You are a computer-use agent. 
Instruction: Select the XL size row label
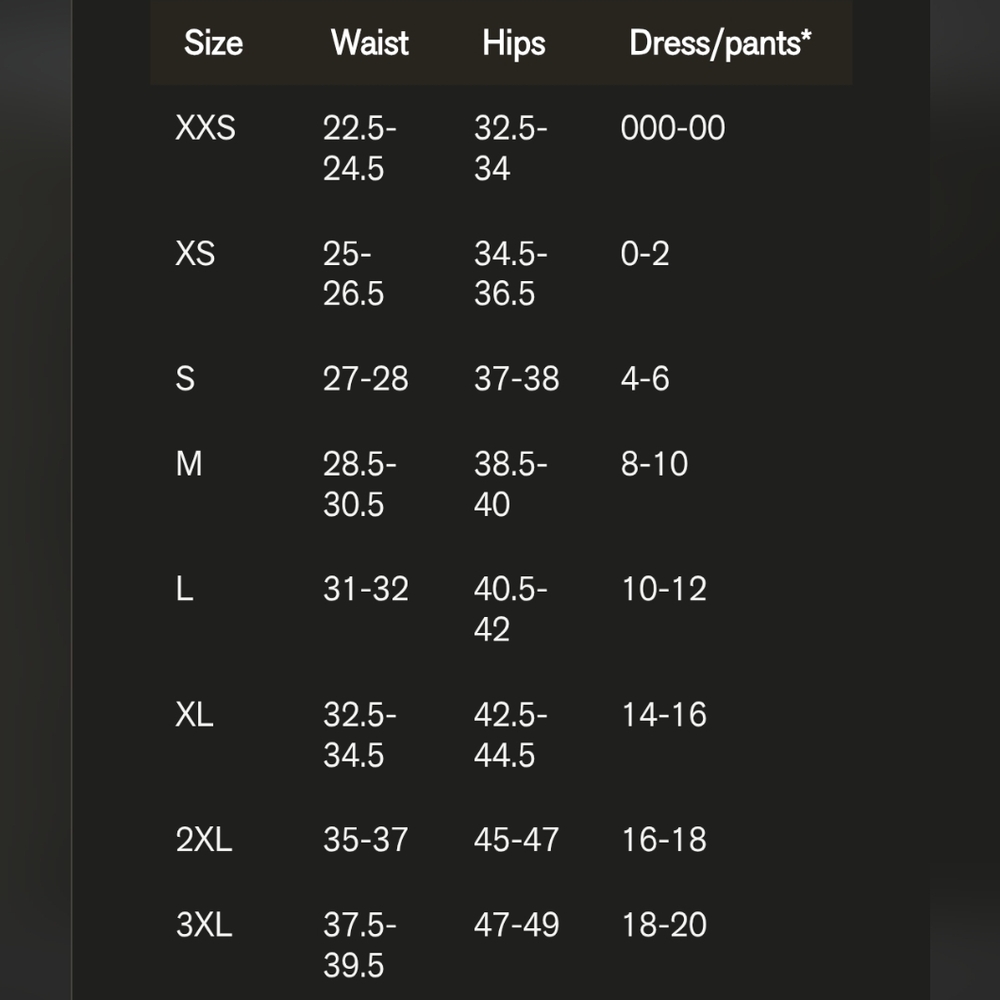(x=194, y=715)
